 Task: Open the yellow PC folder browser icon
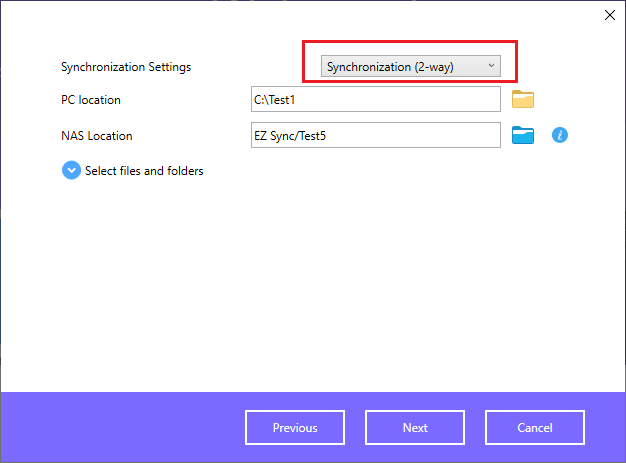523,99
